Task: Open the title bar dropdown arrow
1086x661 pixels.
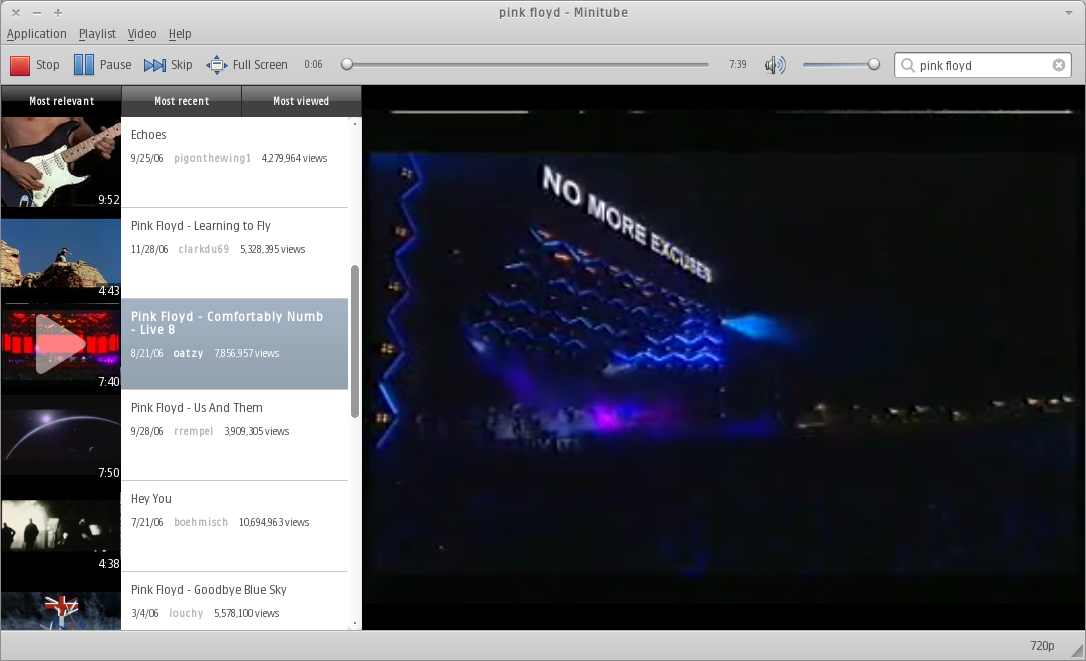Action: click(1068, 12)
